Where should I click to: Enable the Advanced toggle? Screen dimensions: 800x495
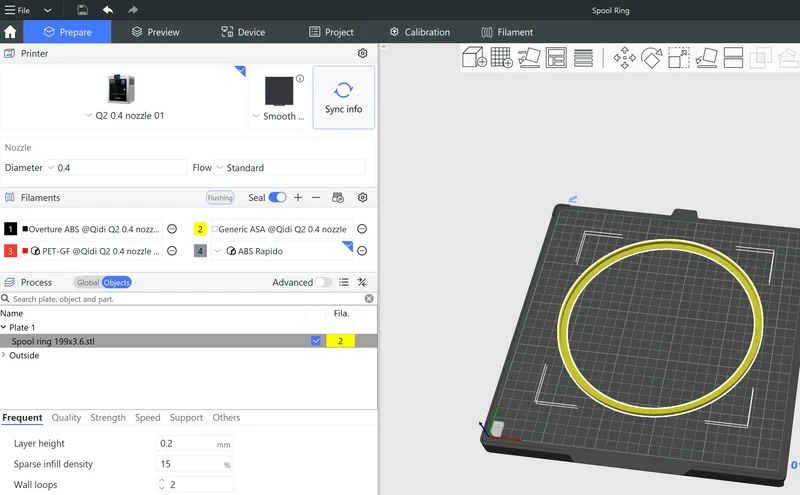point(323,282)
